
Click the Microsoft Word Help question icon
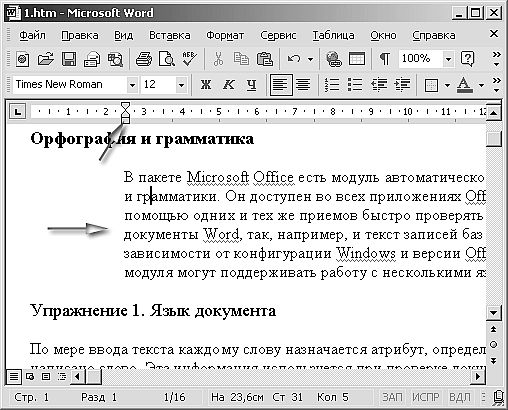pos(467,59)
